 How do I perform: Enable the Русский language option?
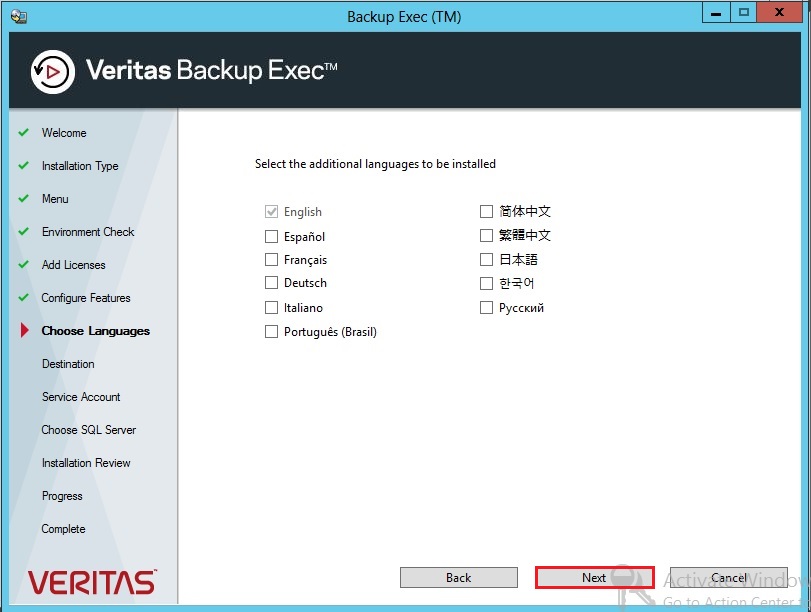click(487, 307)
